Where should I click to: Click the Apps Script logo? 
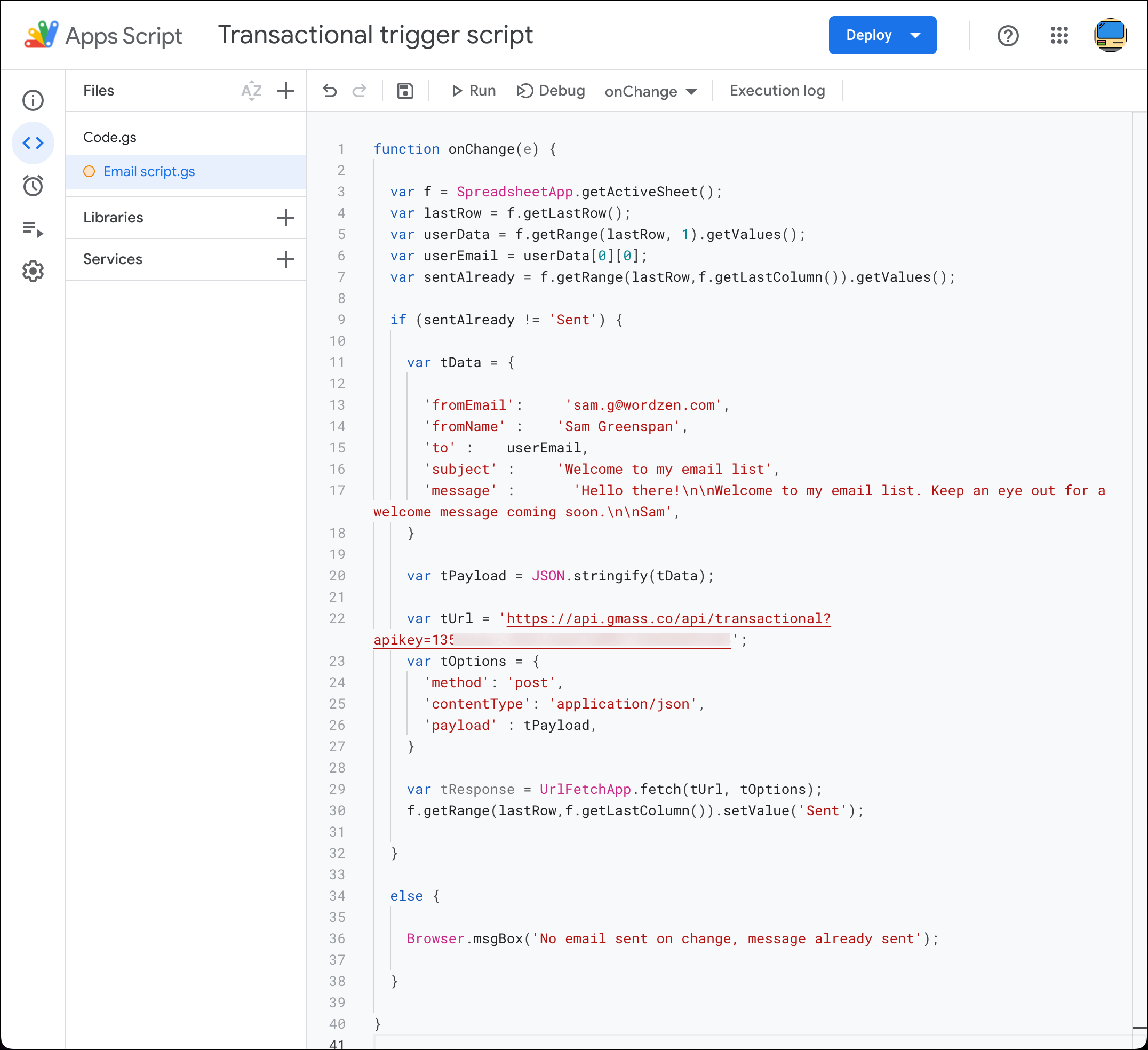click(x=103, y=35)
